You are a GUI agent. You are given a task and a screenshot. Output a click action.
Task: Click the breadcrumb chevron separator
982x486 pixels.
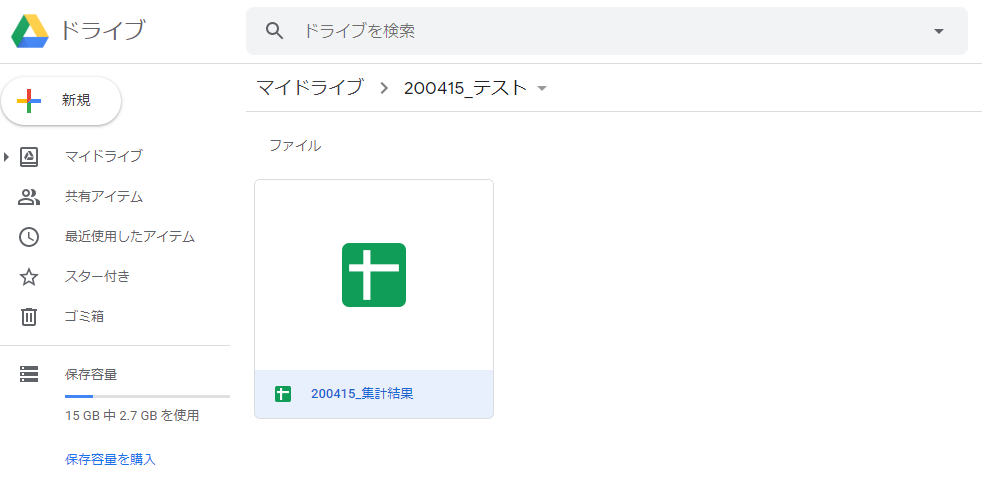385,88
